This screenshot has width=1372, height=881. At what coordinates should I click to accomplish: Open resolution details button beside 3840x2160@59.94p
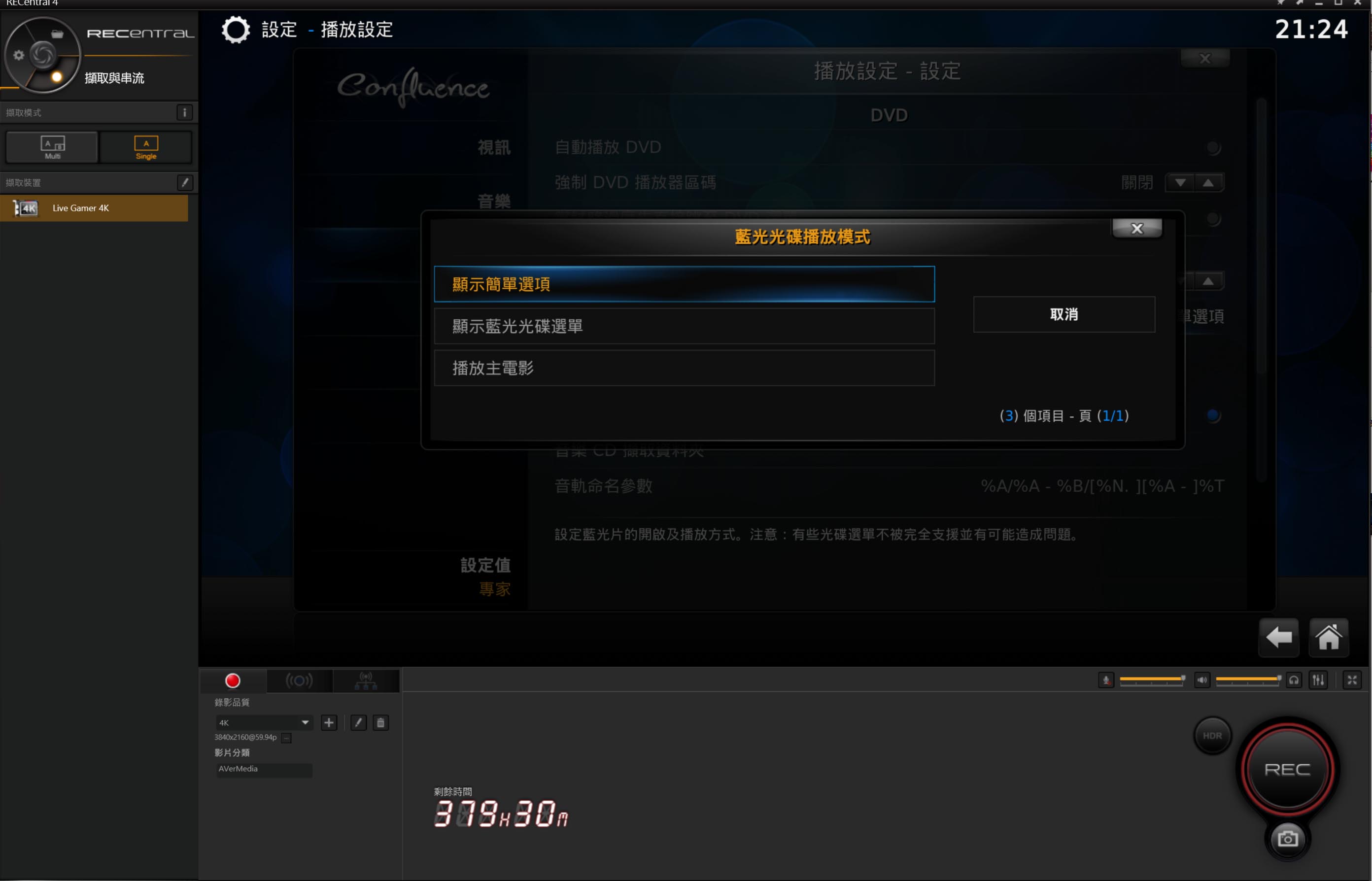pyautogui.click(x=287, y=738)
